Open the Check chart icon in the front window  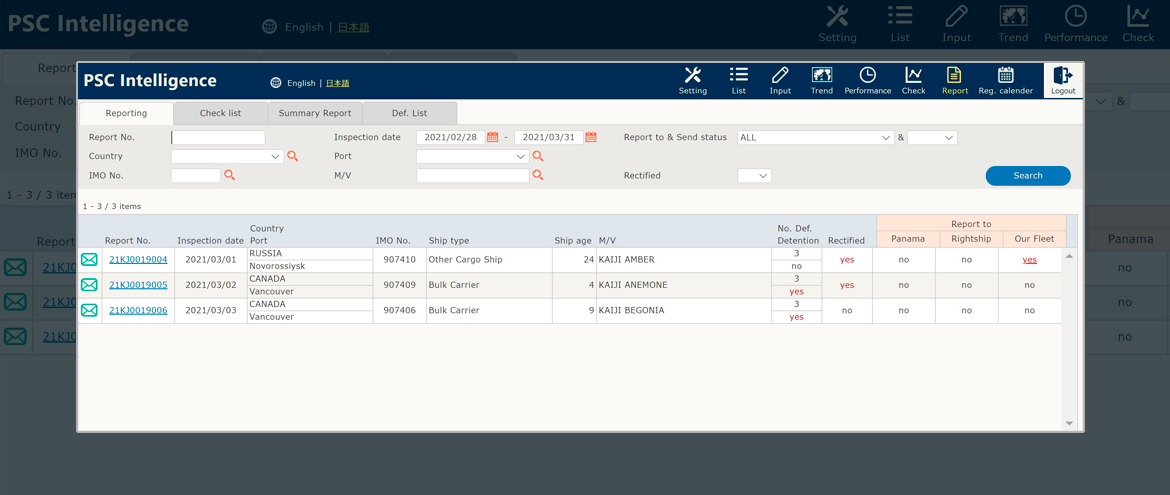[x=913, y=75]
